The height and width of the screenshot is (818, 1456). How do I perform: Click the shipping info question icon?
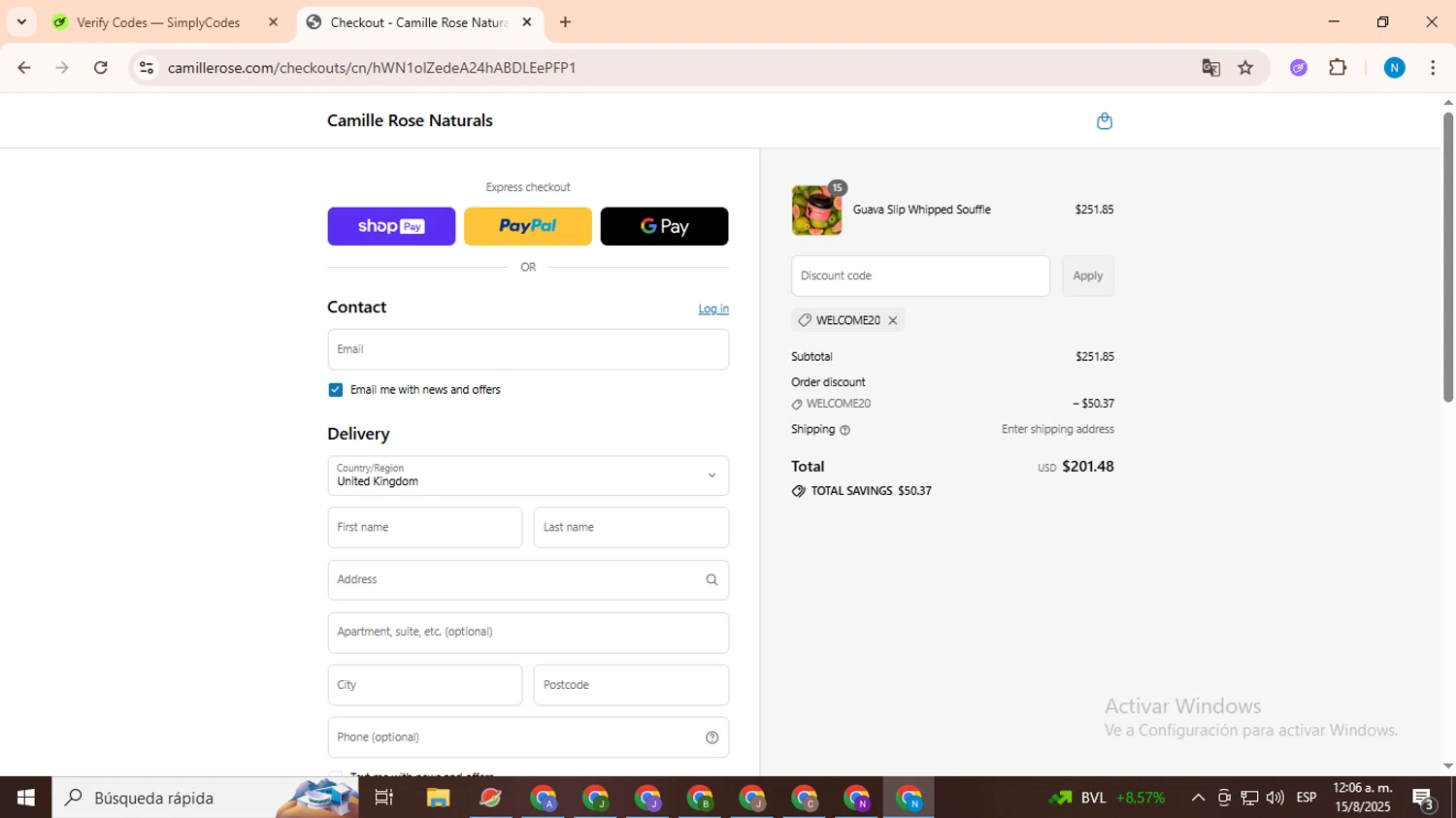pyautogui.click(x=844, y=430)
